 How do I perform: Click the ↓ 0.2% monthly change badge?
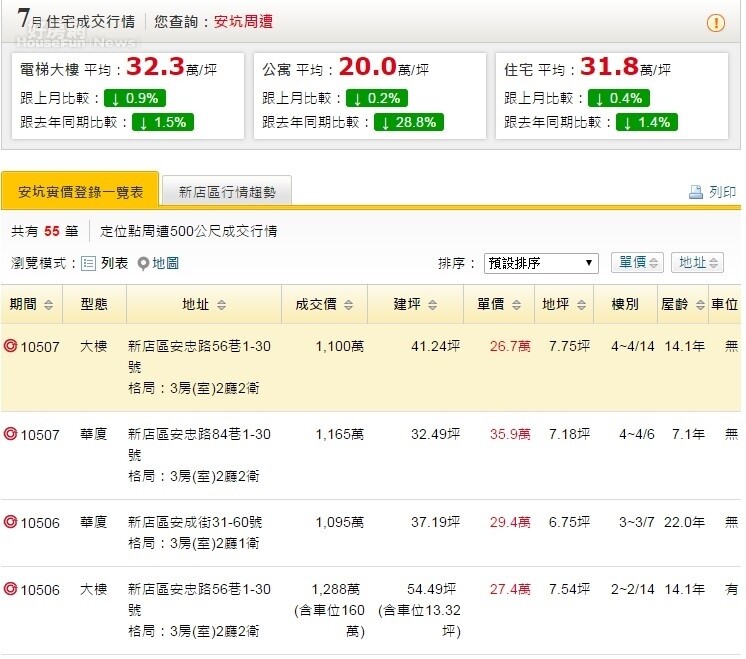(x=377, y=98)
